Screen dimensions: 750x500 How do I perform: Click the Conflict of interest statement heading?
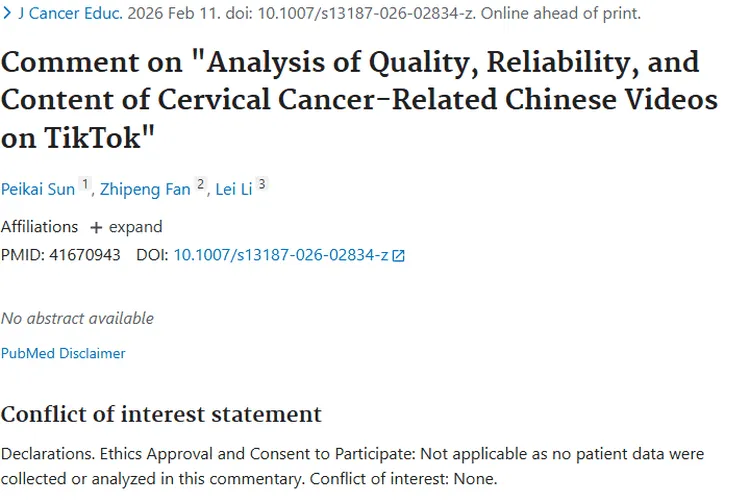[x=161, y=414]
